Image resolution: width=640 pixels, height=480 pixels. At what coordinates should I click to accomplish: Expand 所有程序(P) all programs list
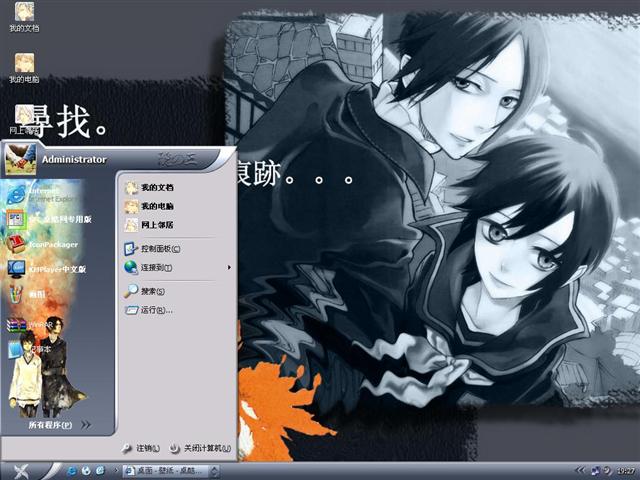click(59, 425)
